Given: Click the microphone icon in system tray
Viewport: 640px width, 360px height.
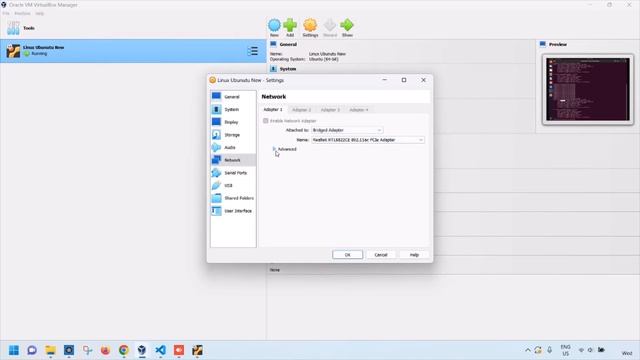Looking at the screenshot, I should pos(550,350).
